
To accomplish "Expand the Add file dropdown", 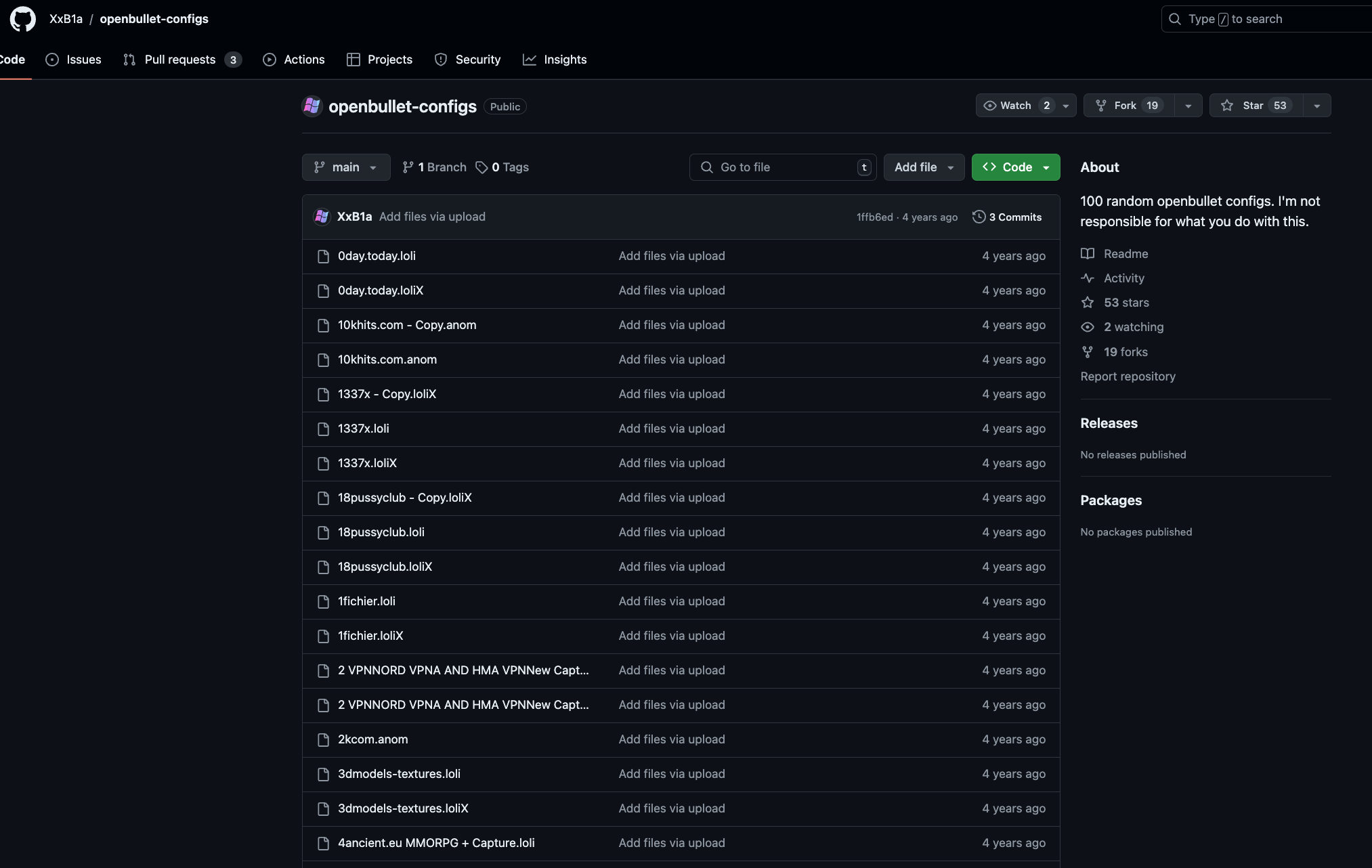I will tap(924, 167).
